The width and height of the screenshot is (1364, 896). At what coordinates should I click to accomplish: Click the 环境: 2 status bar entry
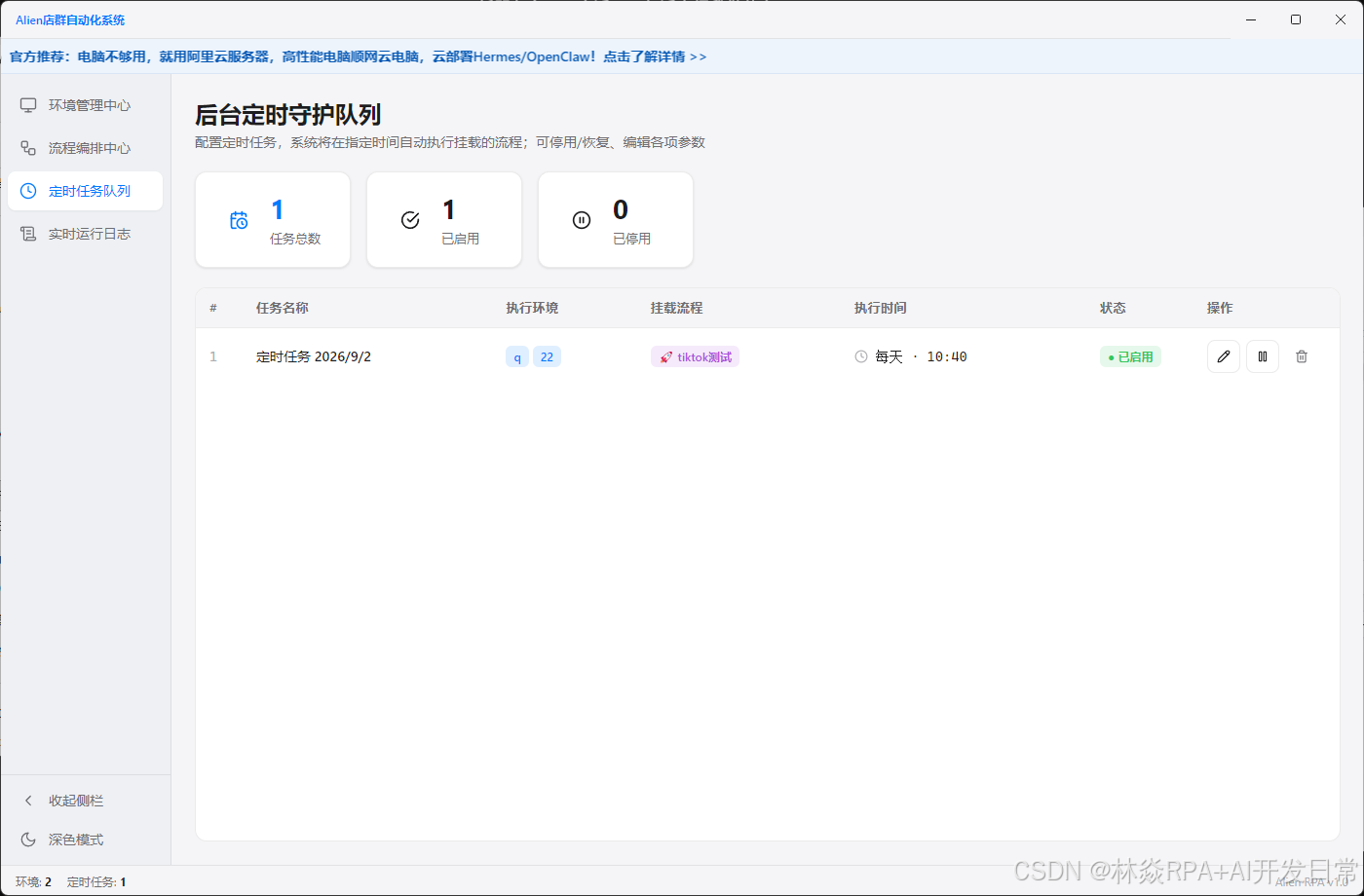coord(33,882)
